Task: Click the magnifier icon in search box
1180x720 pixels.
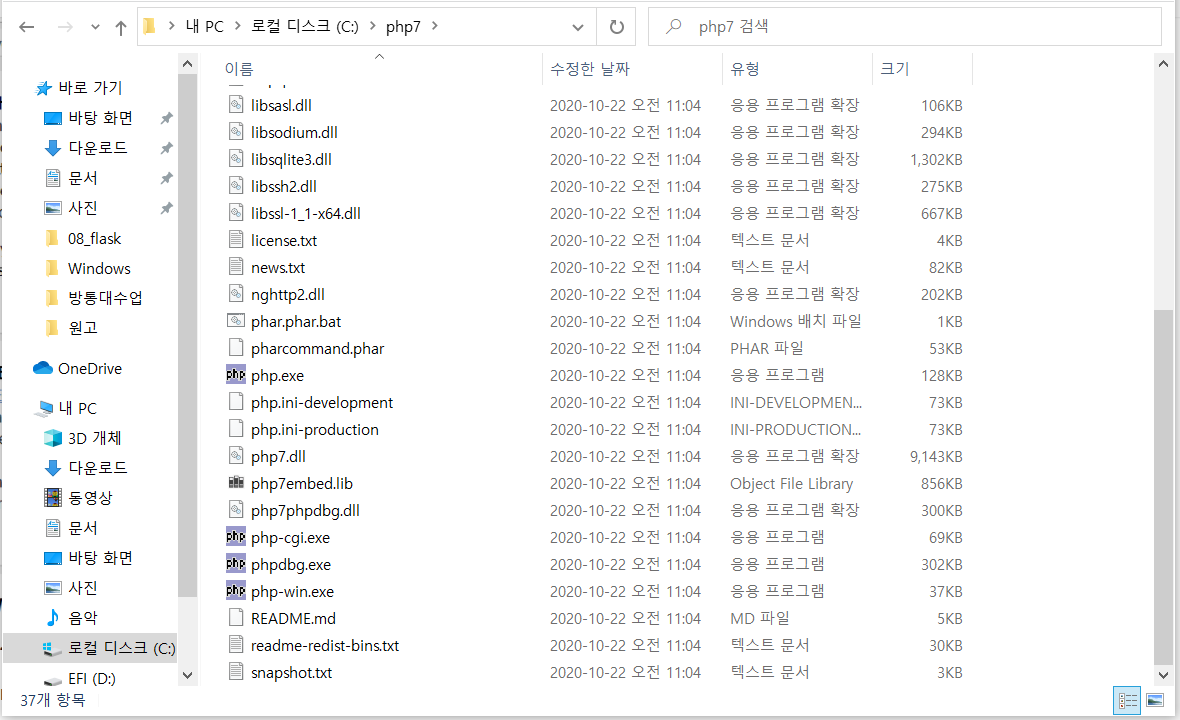Action: click(674, 26)
